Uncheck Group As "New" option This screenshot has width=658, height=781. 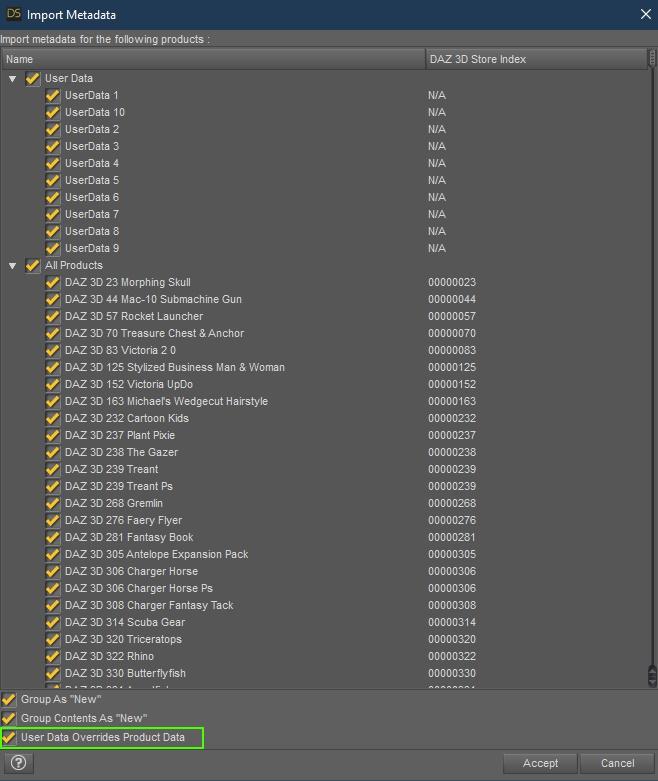[x=8, y=699]
